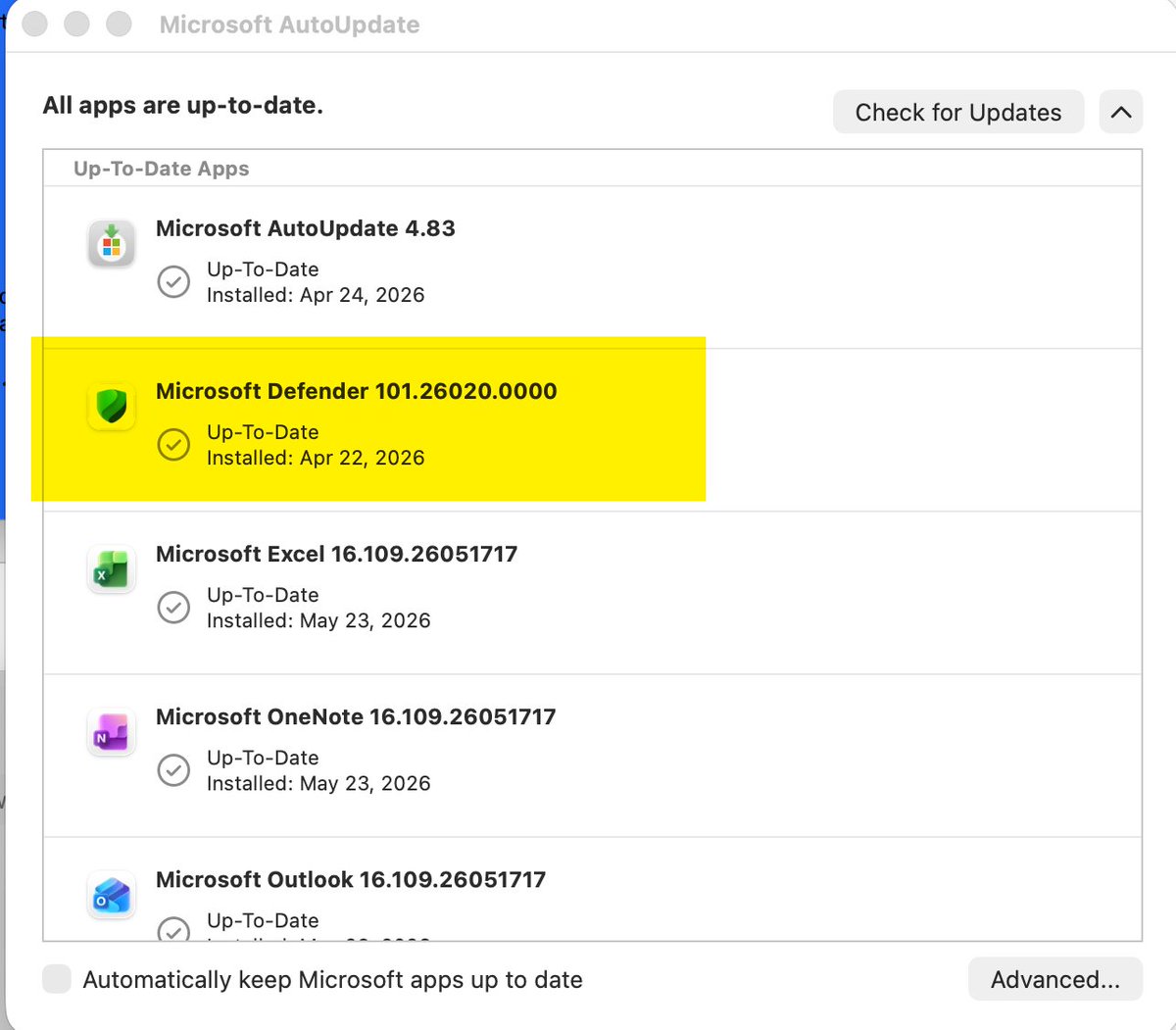Click the Microsoft Defender shield icon
The width and height of the screenshot is (1176, 1030).
pyautogui.click(x=112, y=406)
